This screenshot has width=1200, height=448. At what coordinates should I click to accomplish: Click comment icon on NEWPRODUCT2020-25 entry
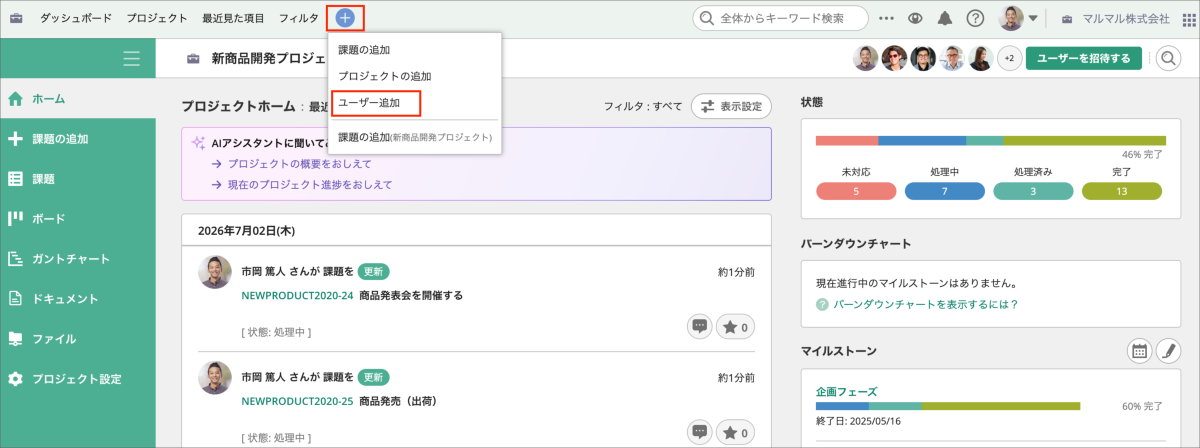tap(700, 432)
